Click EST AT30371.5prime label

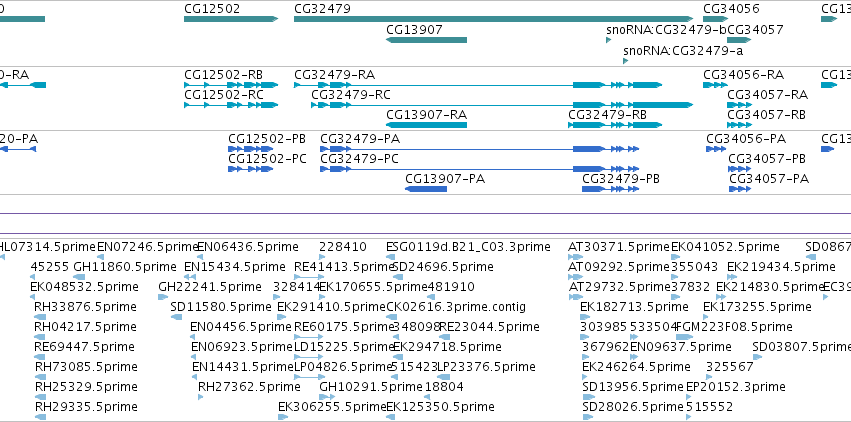coord(619,247)
